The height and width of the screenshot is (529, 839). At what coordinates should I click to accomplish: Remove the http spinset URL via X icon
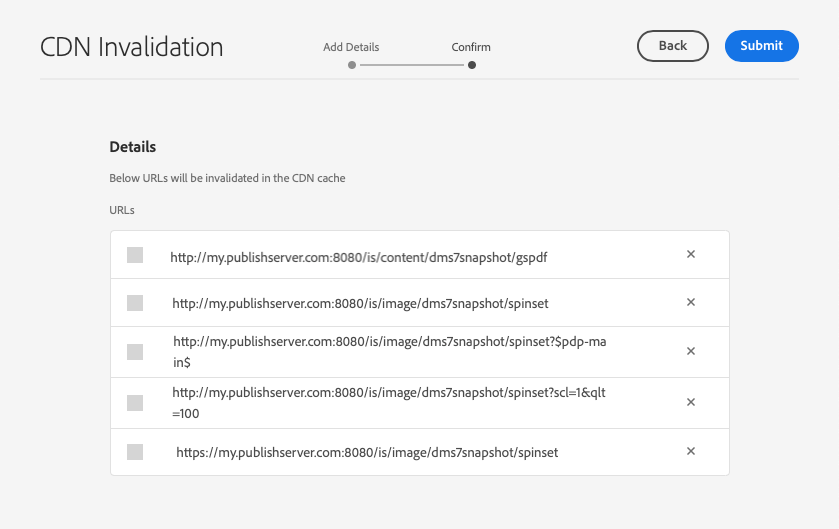pos(690,302)
